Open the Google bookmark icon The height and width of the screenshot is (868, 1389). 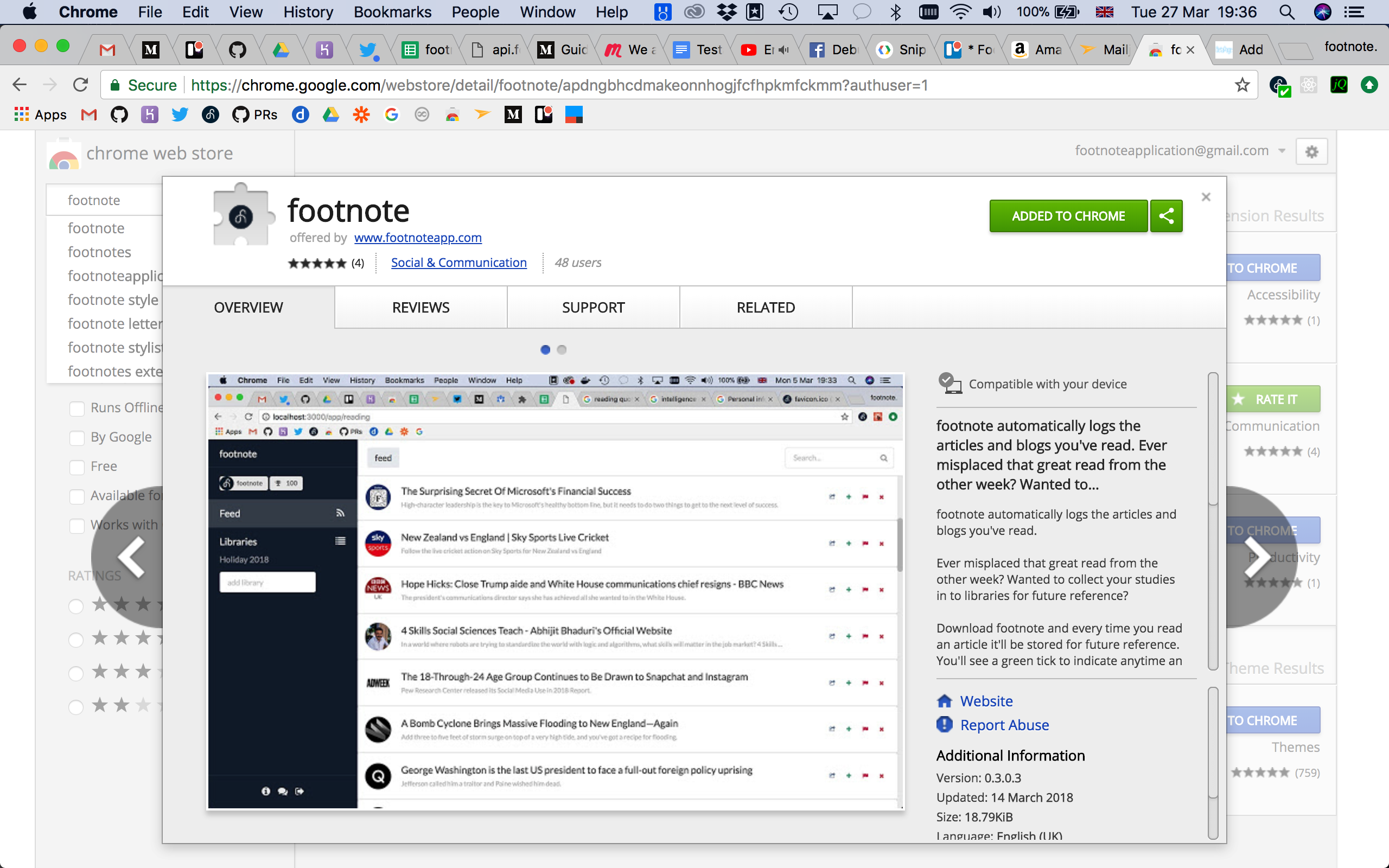pyautogui.click(x=391, y=115)
